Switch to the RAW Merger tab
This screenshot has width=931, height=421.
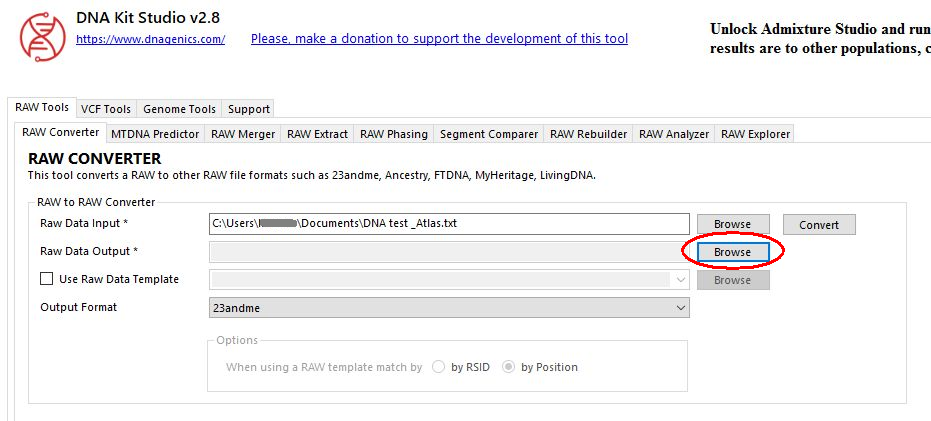tap(243, 134)
